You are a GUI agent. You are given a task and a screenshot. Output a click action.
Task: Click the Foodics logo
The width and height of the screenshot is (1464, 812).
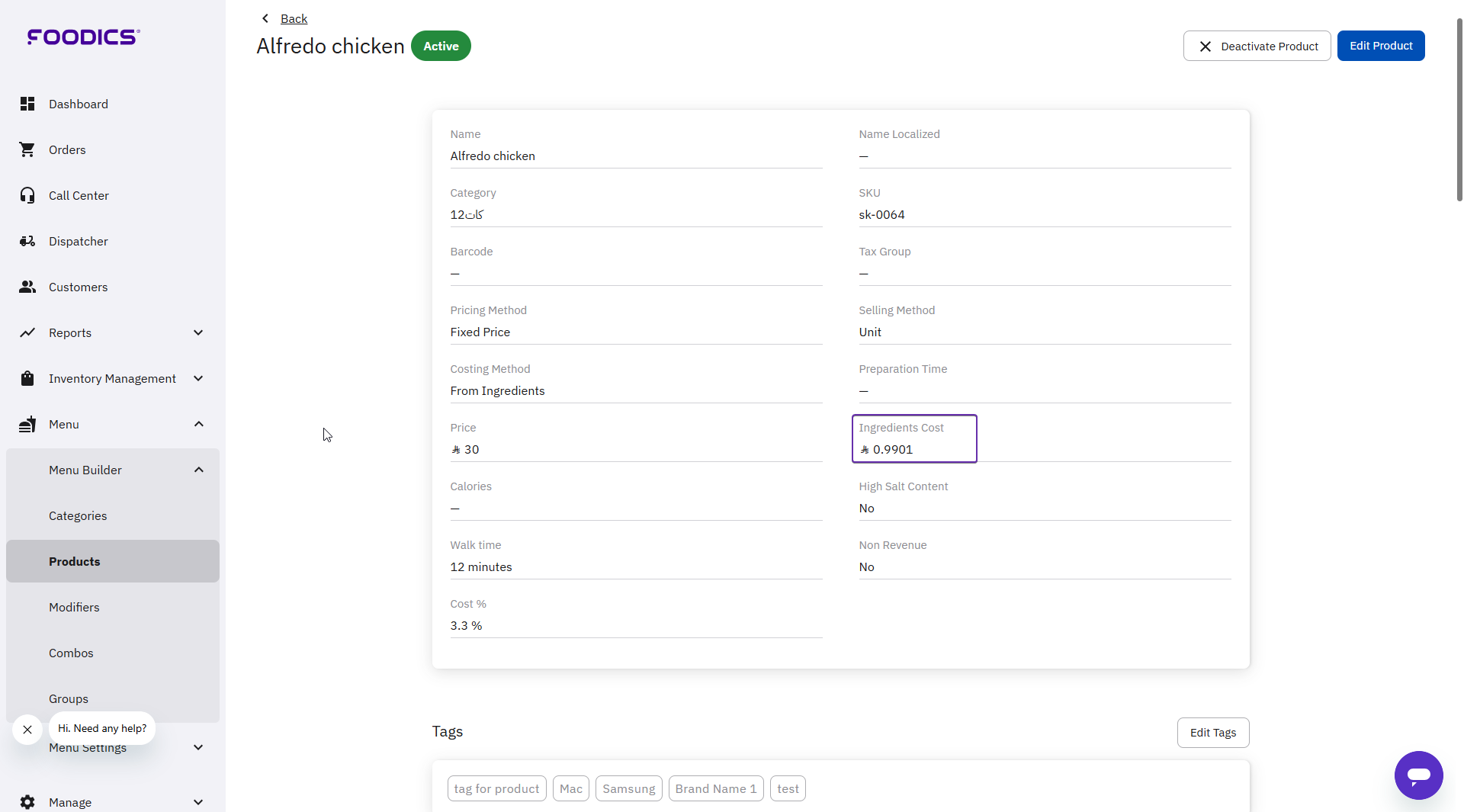coord(83,37)
